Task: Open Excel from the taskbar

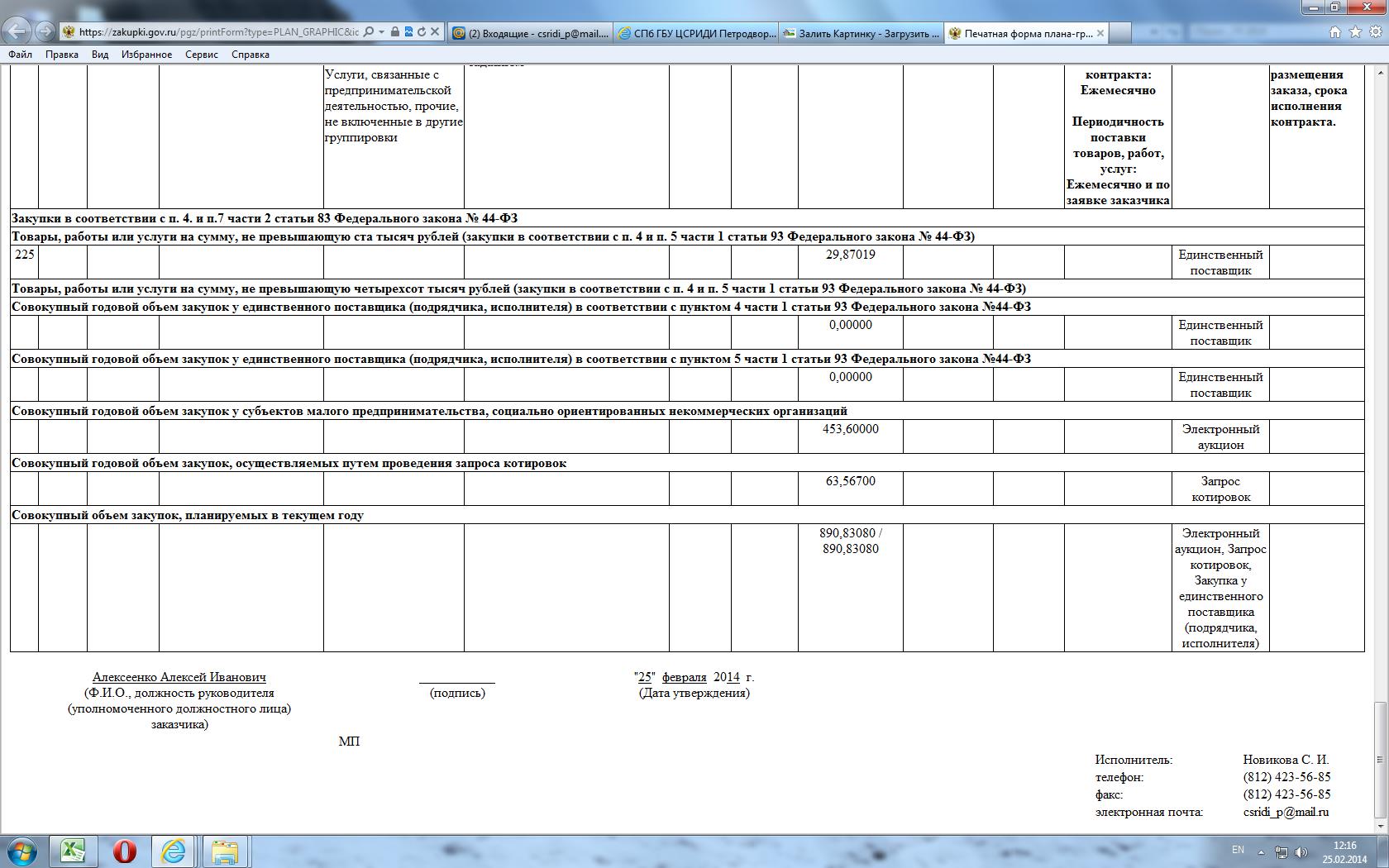Action: click(74, 851)
